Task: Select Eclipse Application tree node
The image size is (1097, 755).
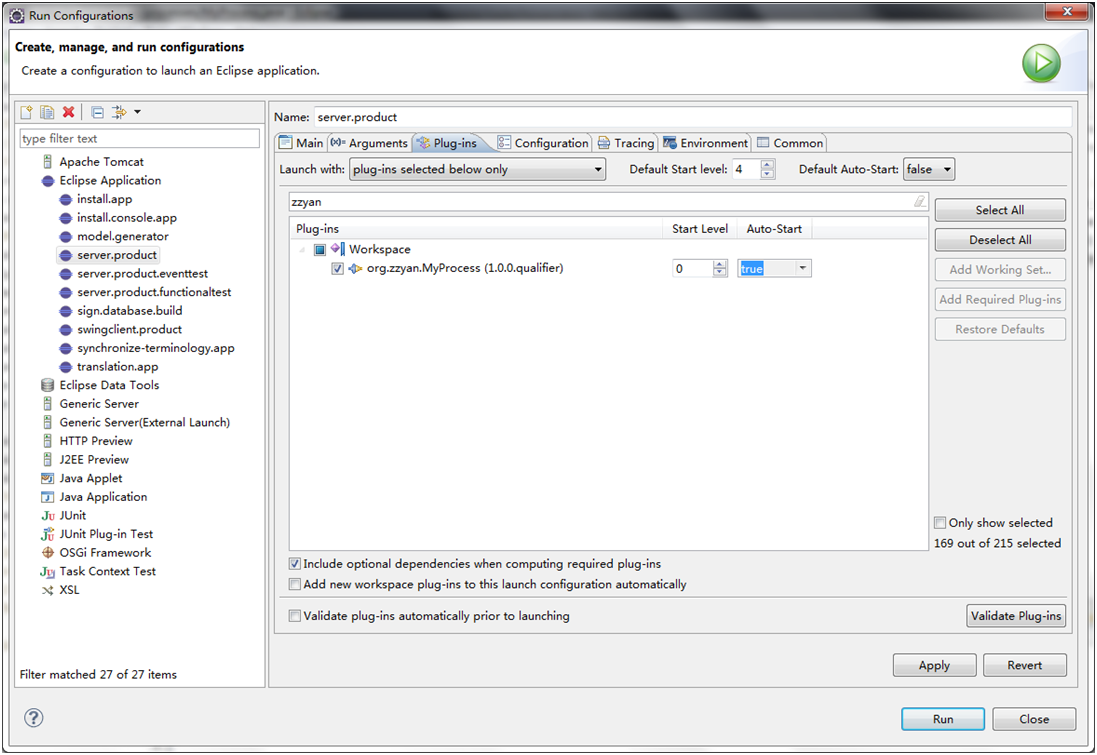Action: 110,181
